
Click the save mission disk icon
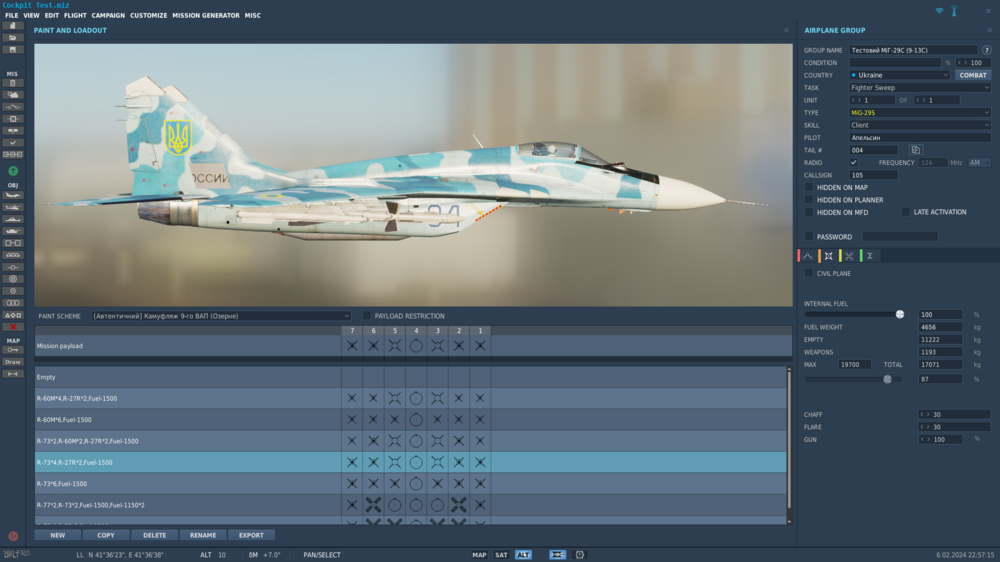(13, 50)
